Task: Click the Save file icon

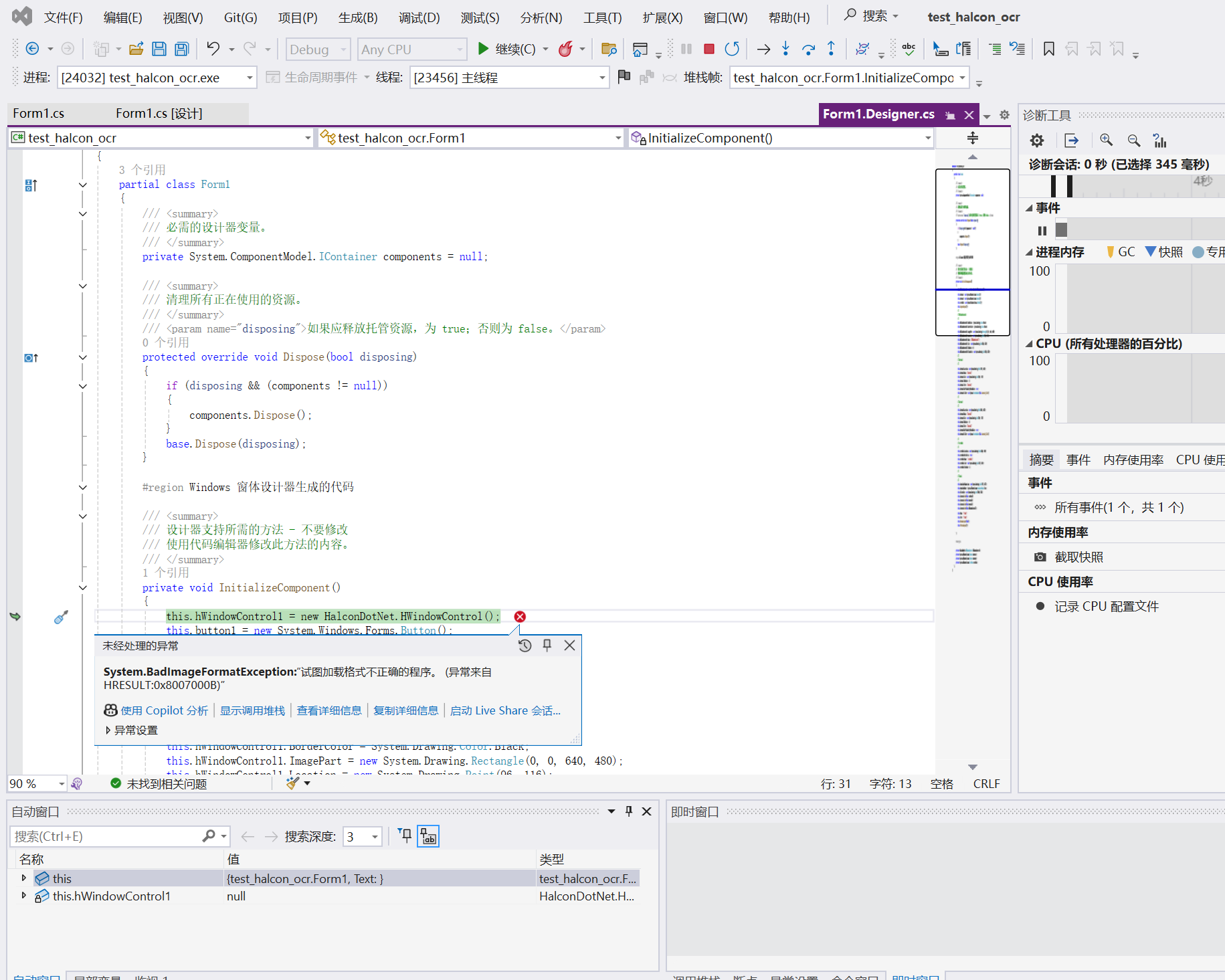Action: 159,49
